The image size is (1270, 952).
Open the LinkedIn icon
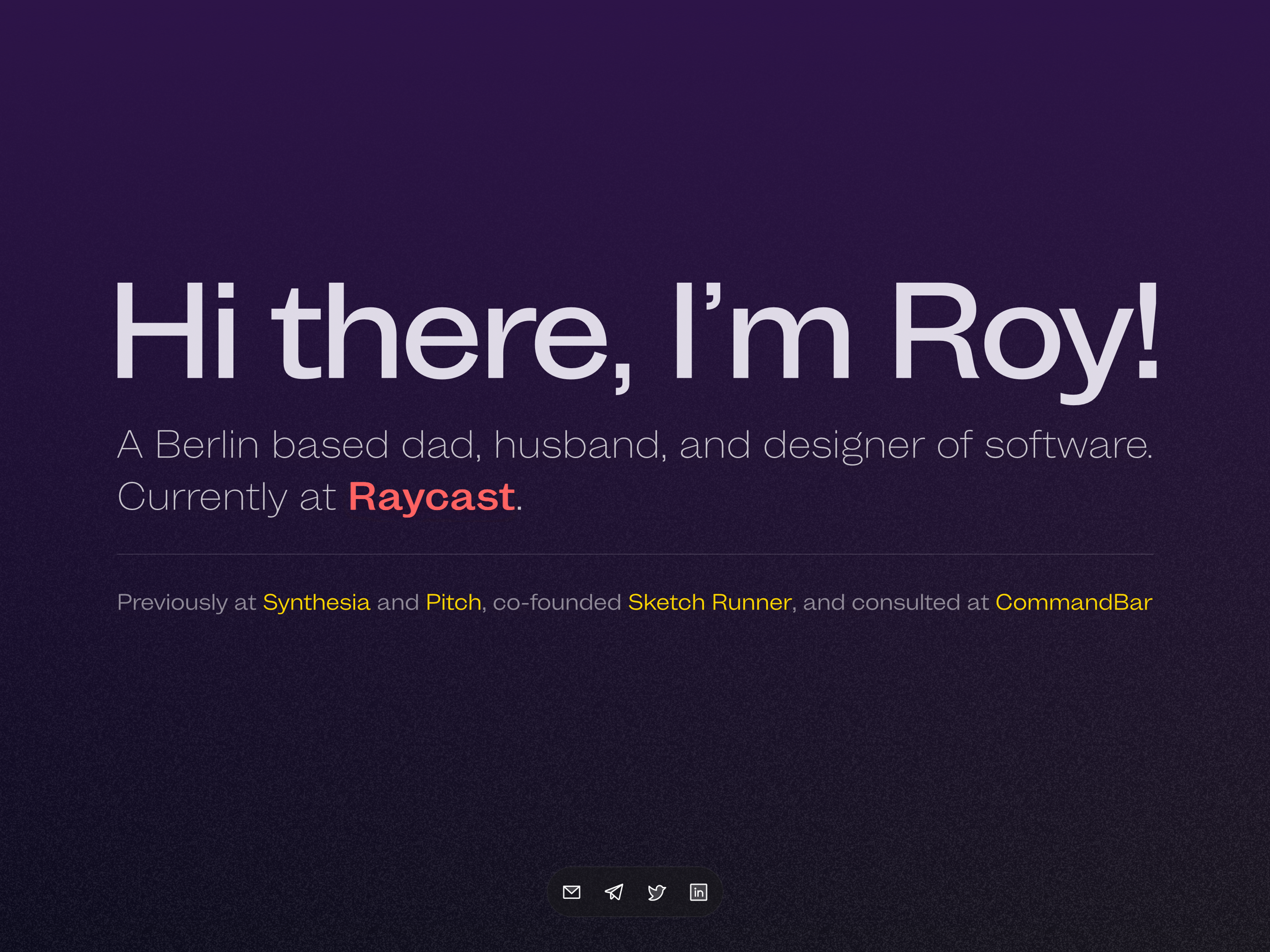point(698,892)
